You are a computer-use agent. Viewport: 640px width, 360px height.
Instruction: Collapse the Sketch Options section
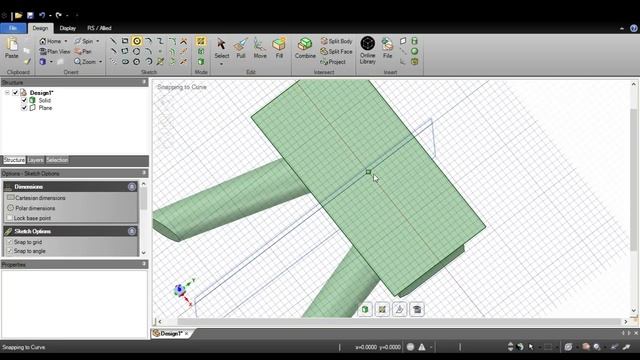pyautogui.click(x=132, y=231)
